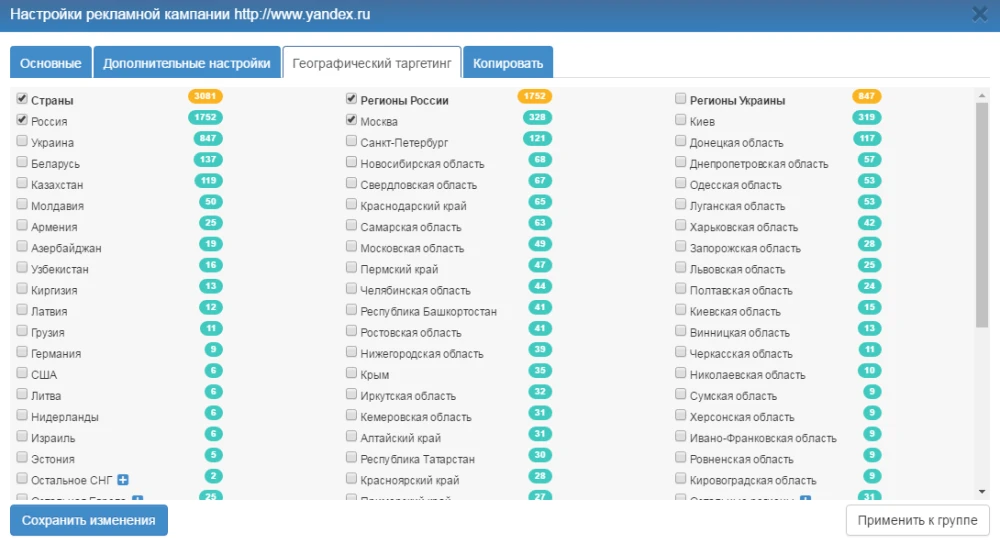This screenshot has height=544, width=1000.
Task: Open the Дополнительные настройки tab
Action: pyautogui.click(x=187, y=63)
